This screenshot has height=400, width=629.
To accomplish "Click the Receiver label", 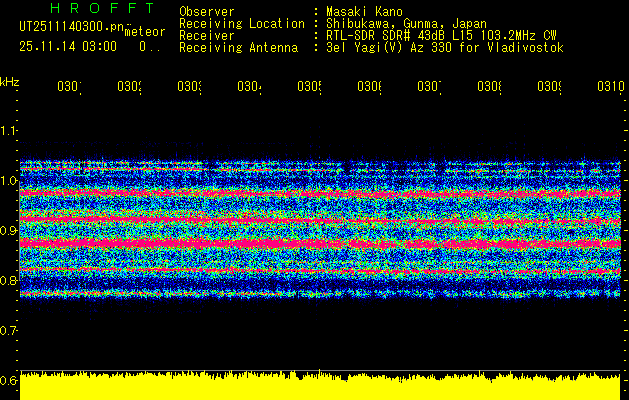I will click(207, 36).
